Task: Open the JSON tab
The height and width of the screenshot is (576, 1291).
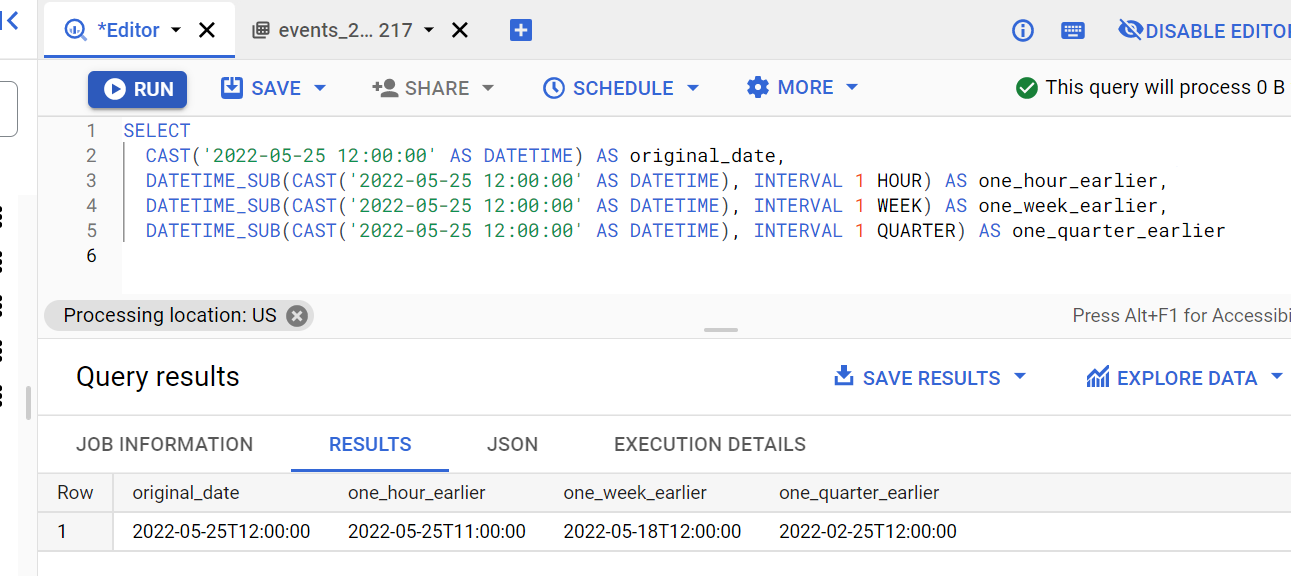Action: 512,444
